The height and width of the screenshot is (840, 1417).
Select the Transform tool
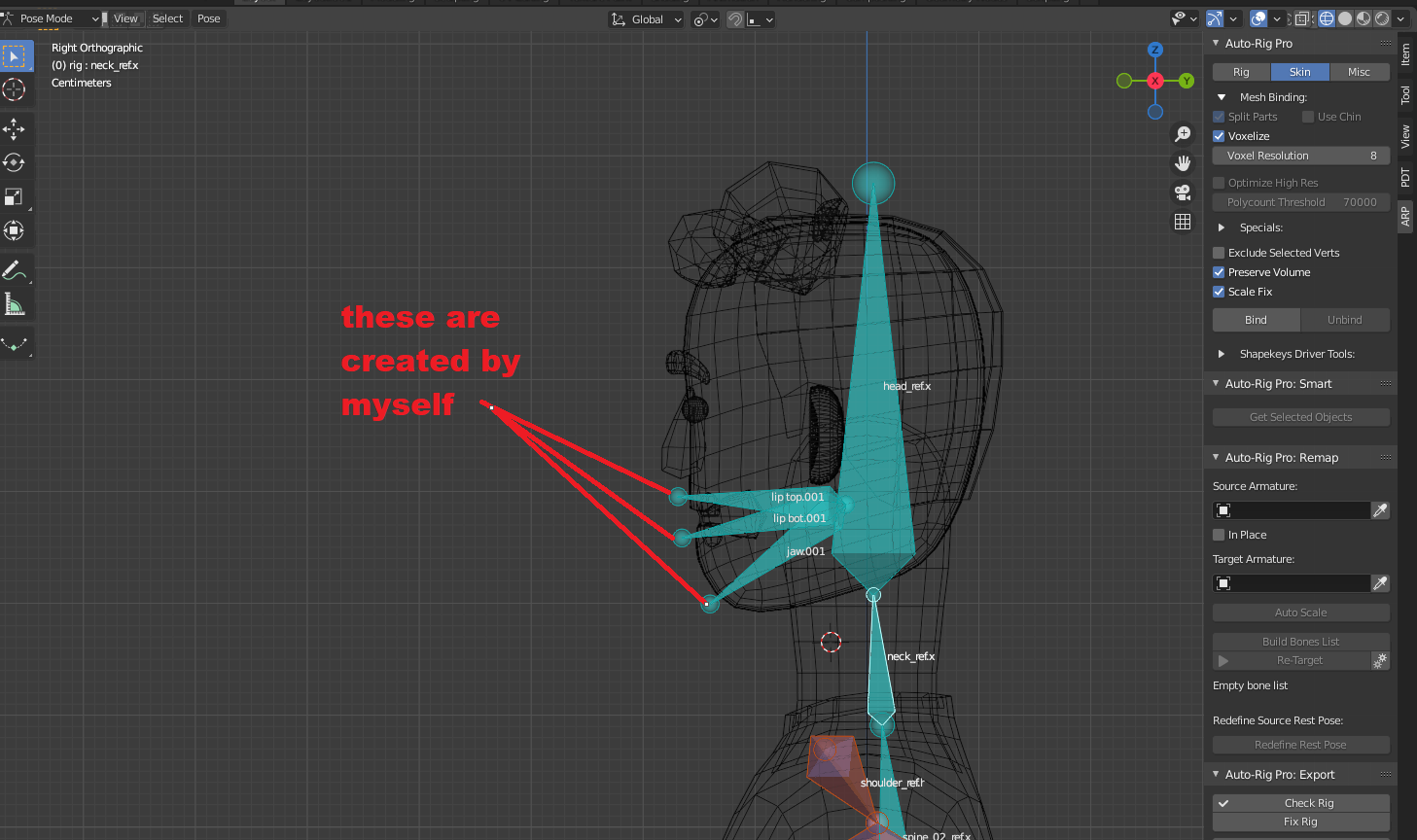pos(15,230)
